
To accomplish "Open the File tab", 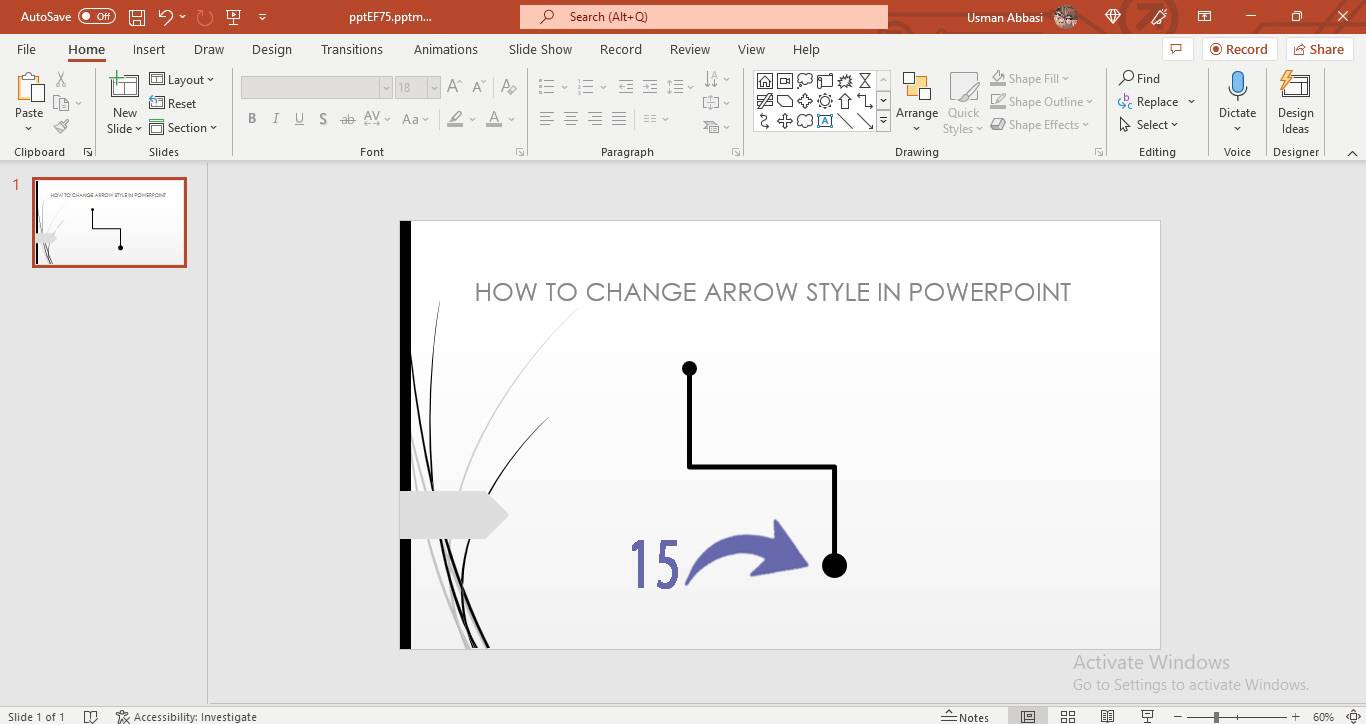I will click(x=27, y=49).
